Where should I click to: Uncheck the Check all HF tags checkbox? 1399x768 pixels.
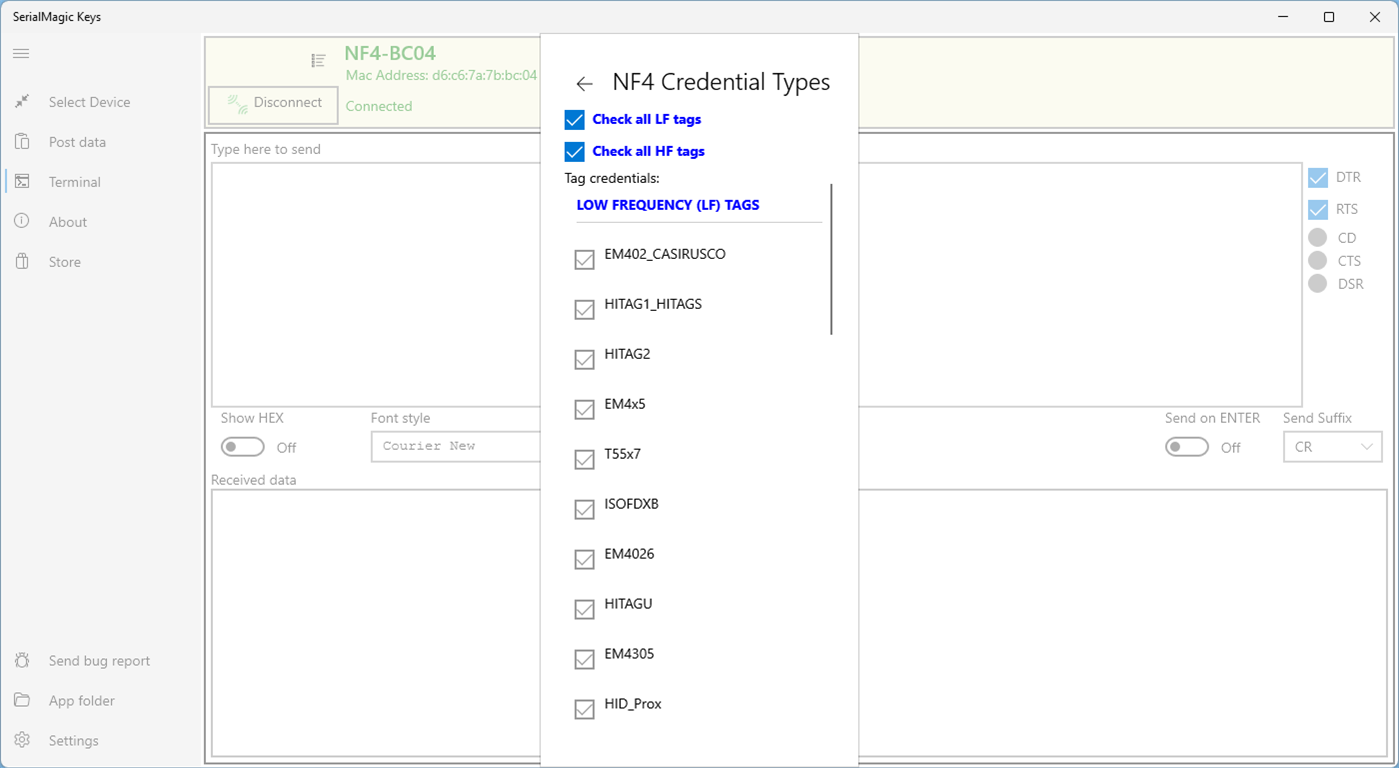[x=574, y=152]
